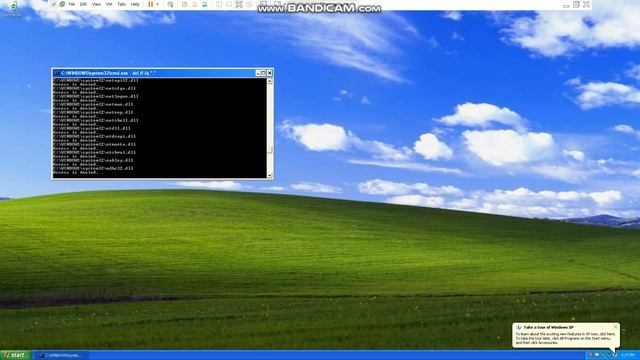Click the Recycle Bin desktop icon
Screen dimensions: 640x360
12,8
